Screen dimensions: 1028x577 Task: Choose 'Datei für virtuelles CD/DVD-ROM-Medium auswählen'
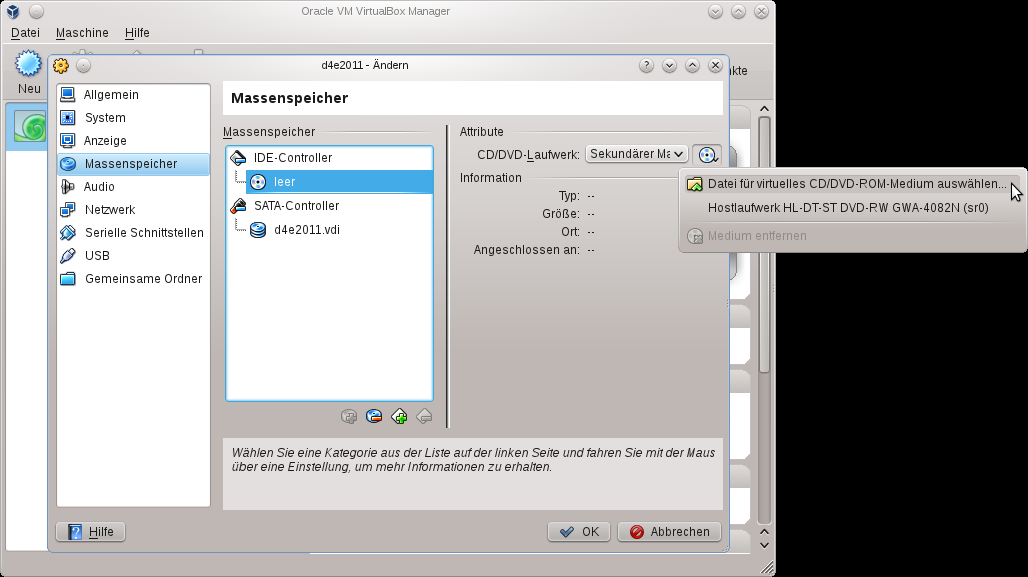point(850,184)
